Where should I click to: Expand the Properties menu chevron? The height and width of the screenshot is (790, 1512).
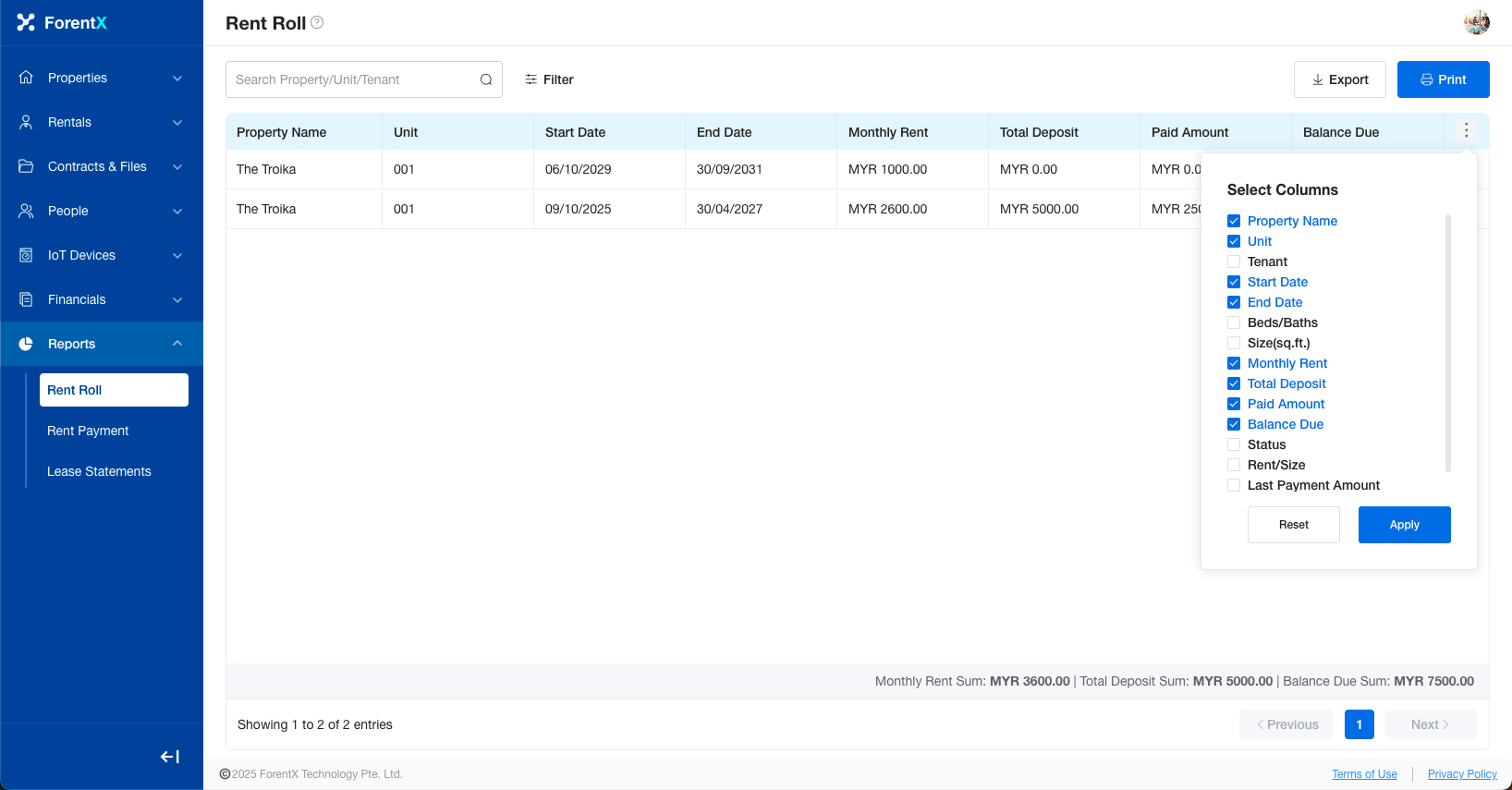[177, 79]
